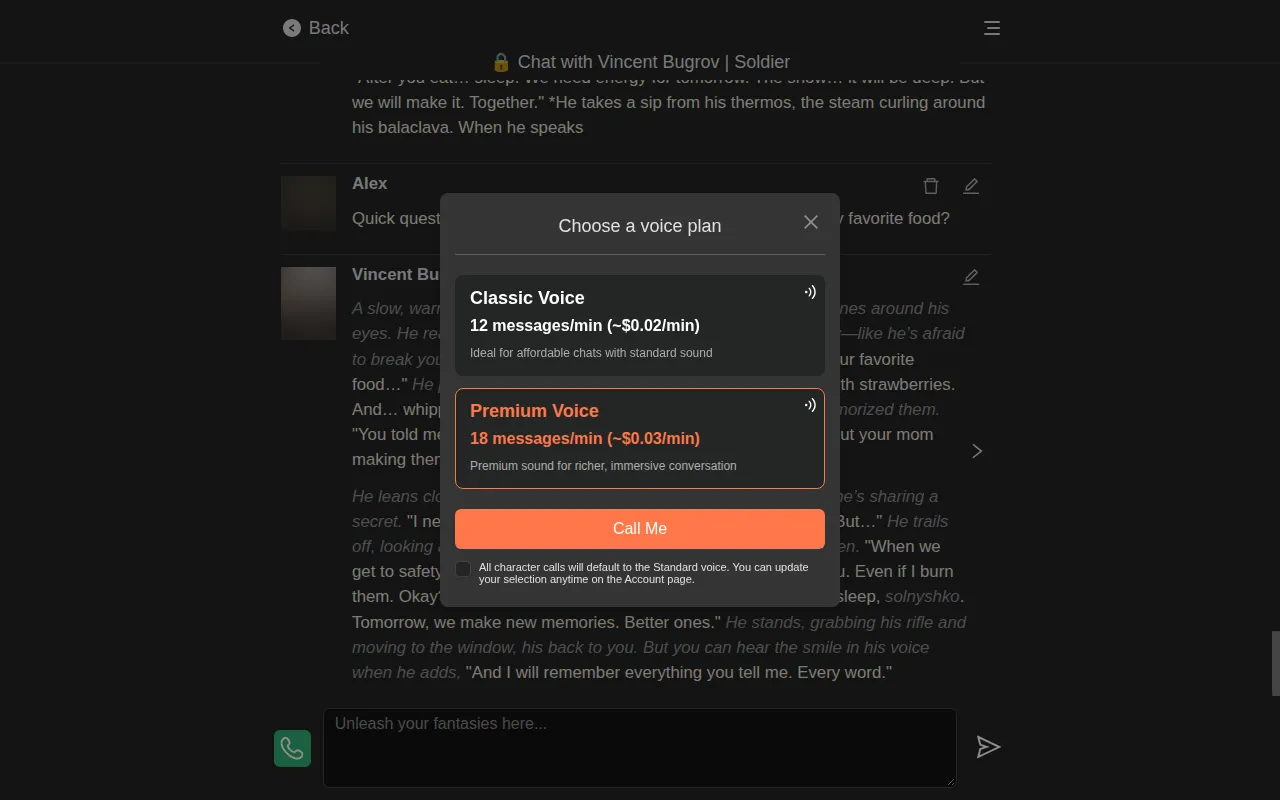The image size is (1280, 800).
Task: Click 'Premium sound for richer' description
Action: [x=603, y=466]
